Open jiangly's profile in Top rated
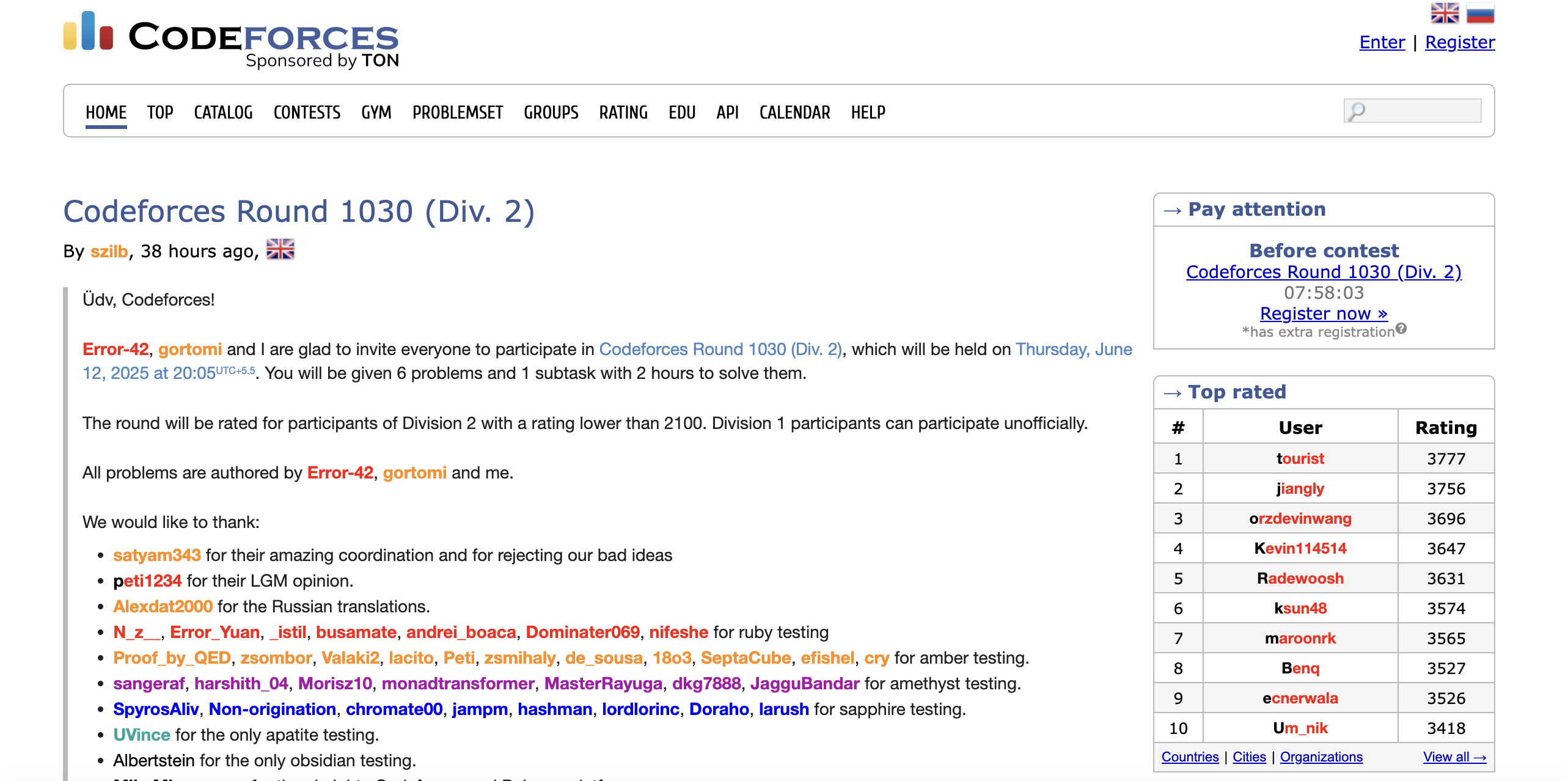Viewport: 1568px width, 781px height. pyautogui.click(x=1300, y=488)
